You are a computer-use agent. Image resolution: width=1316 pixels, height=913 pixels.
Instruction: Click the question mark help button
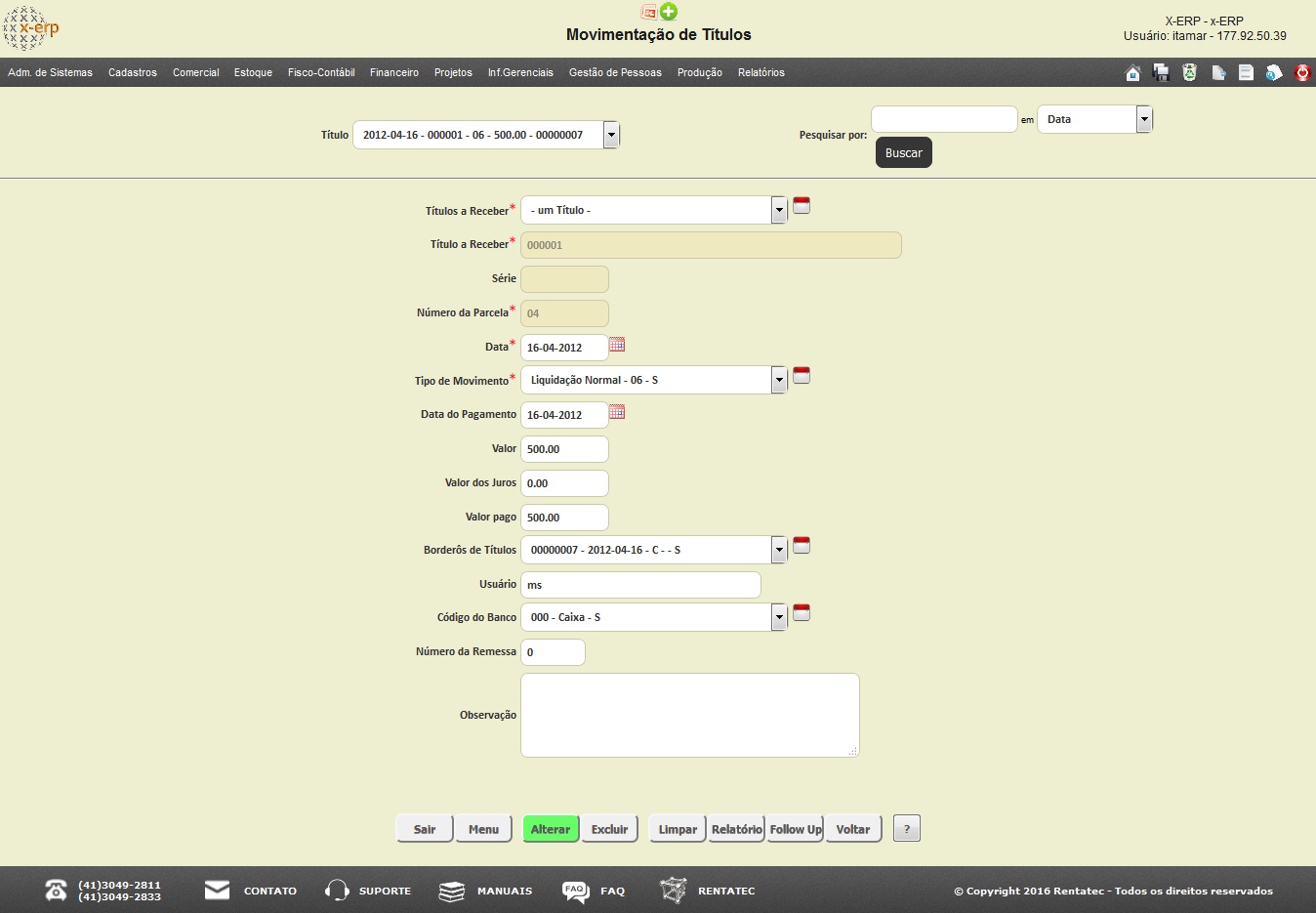coord(907,829)
